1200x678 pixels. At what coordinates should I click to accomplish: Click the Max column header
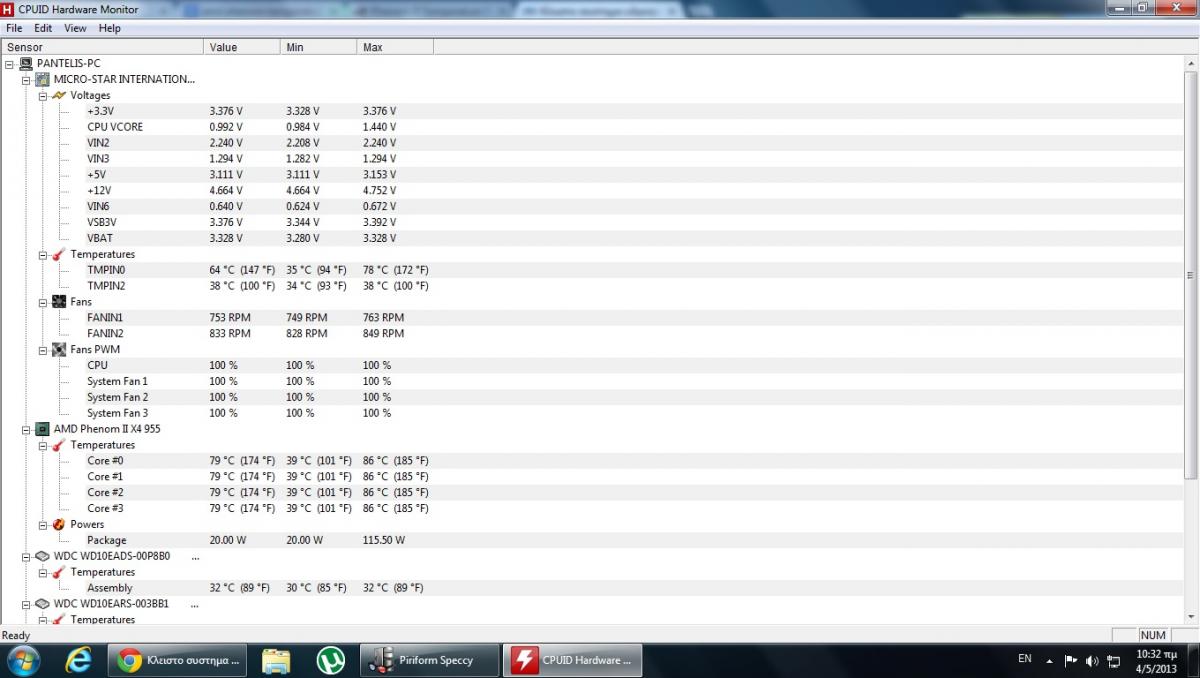tap(395, 47)
